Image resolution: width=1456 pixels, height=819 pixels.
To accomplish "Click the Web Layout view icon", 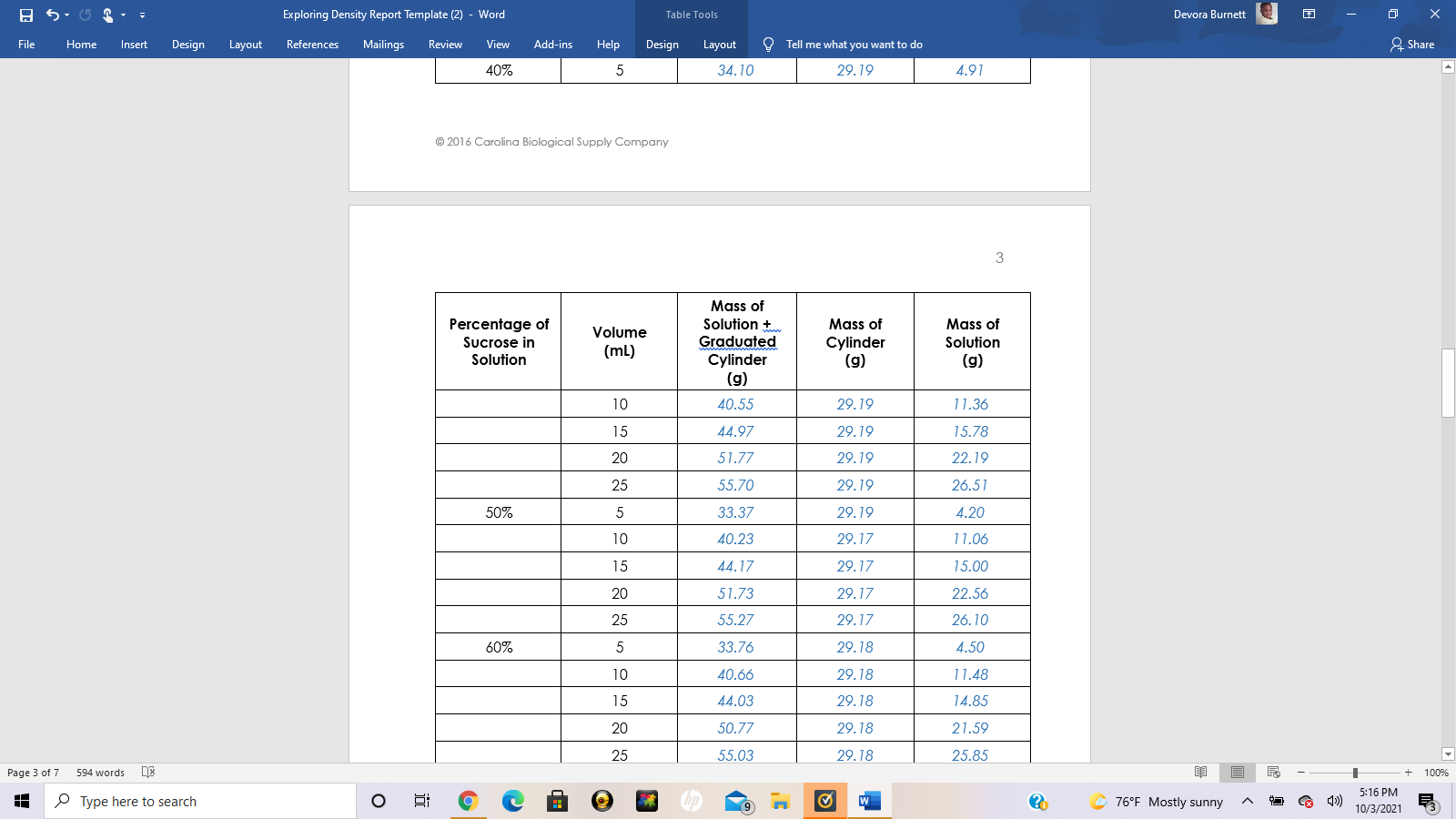I will pyautogui.click(x=1273, y=772).
